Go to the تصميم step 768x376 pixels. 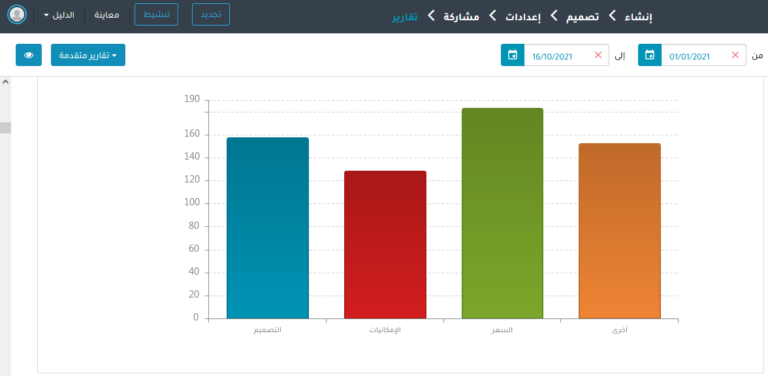(x=582, y=17)
